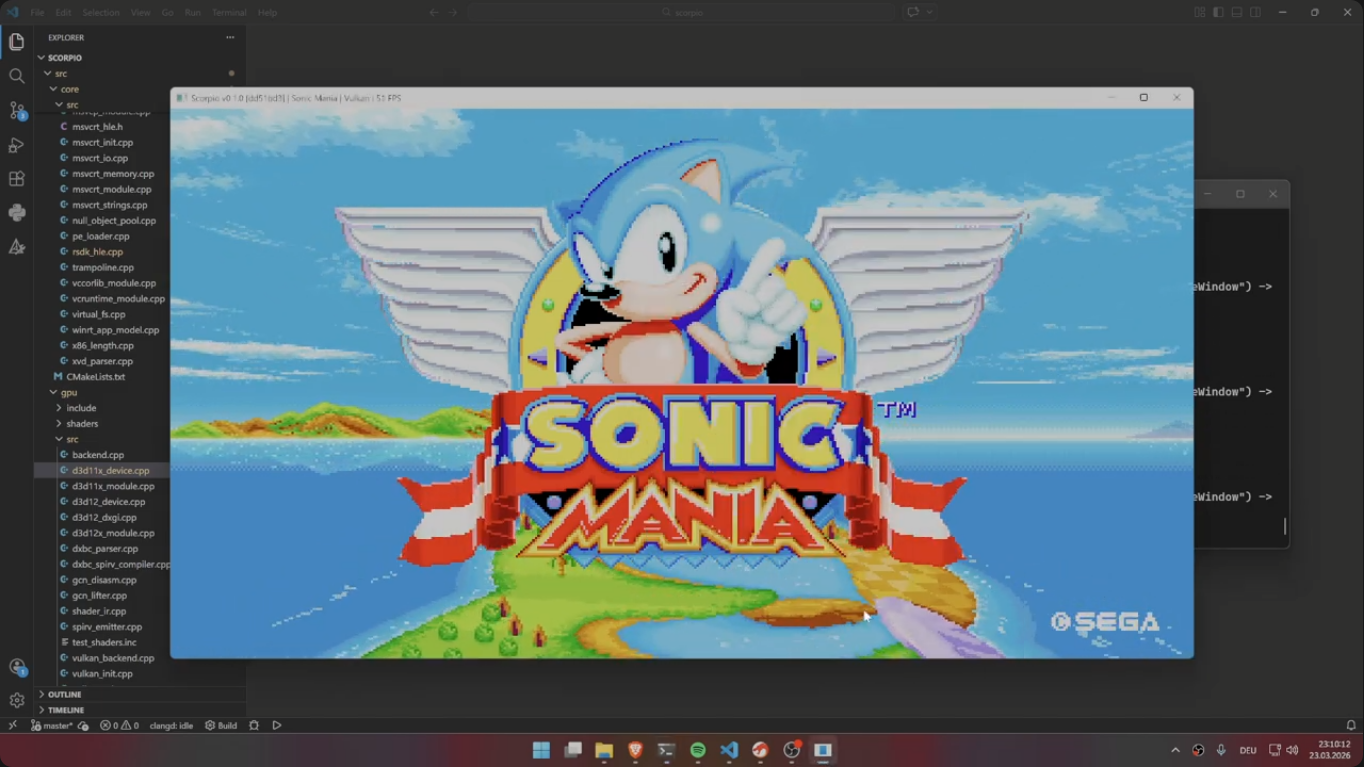Open the Source Control view
1364x767 pixels.
click(x=16, y=110)
